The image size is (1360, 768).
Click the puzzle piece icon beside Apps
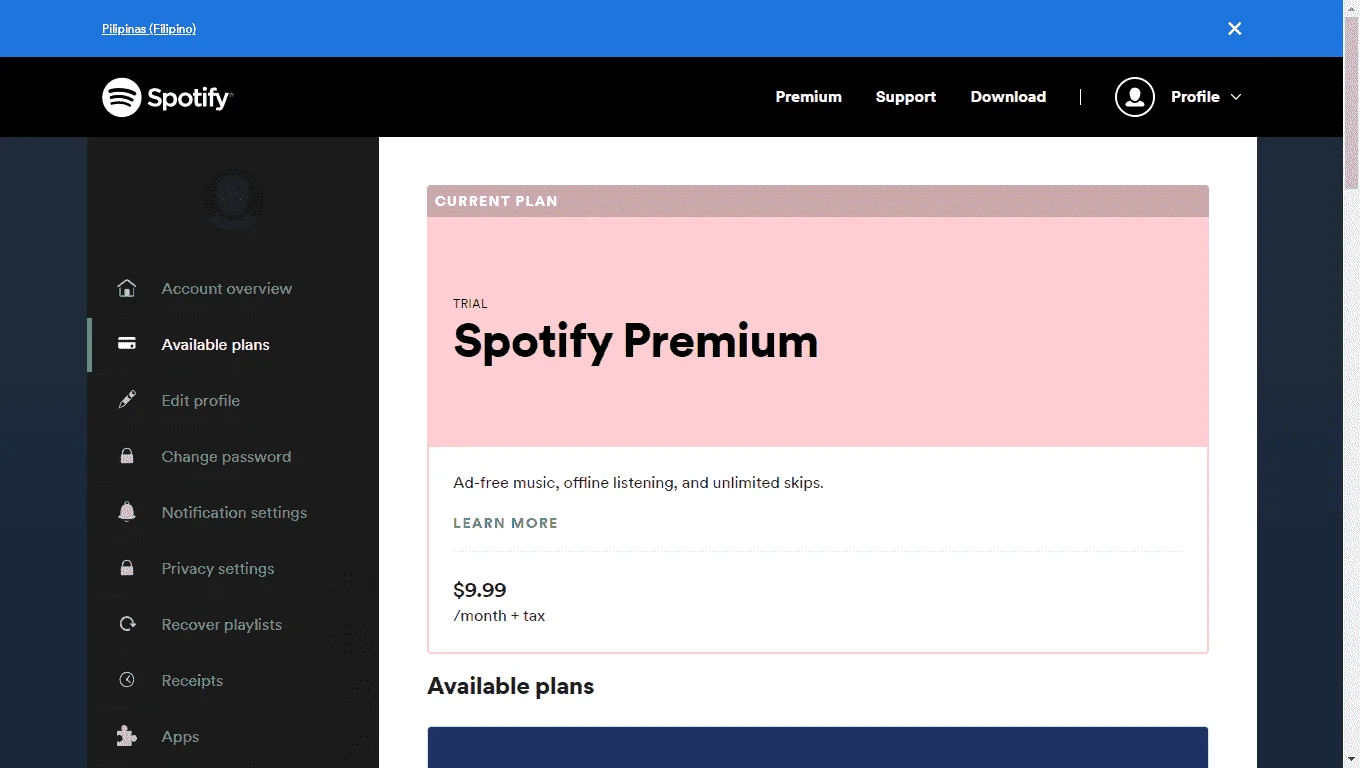coord(127,736)
